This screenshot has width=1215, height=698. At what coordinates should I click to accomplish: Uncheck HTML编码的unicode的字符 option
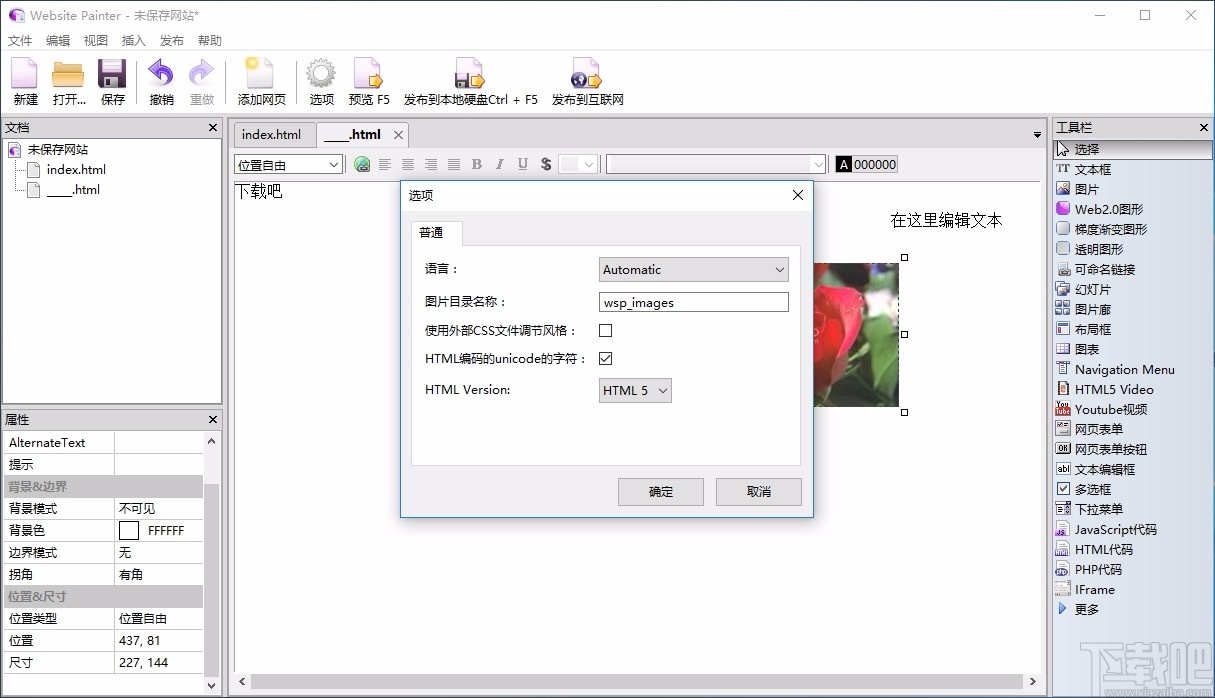coord(605,358)
